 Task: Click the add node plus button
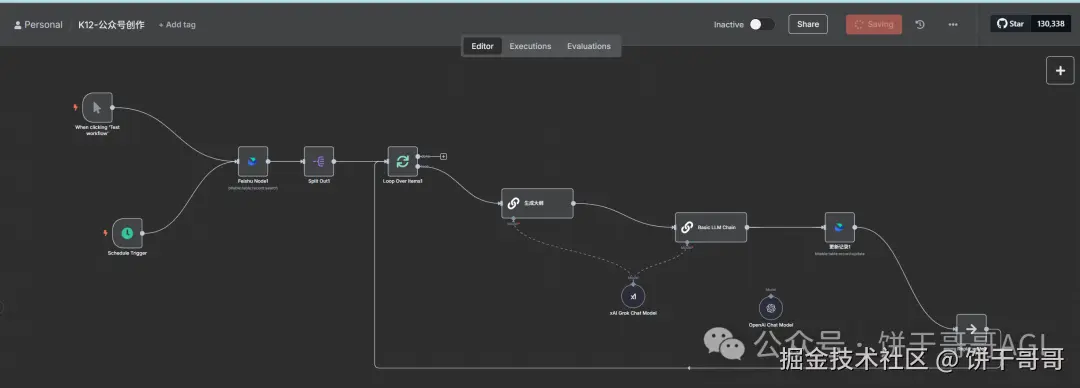click(1060, 70)
